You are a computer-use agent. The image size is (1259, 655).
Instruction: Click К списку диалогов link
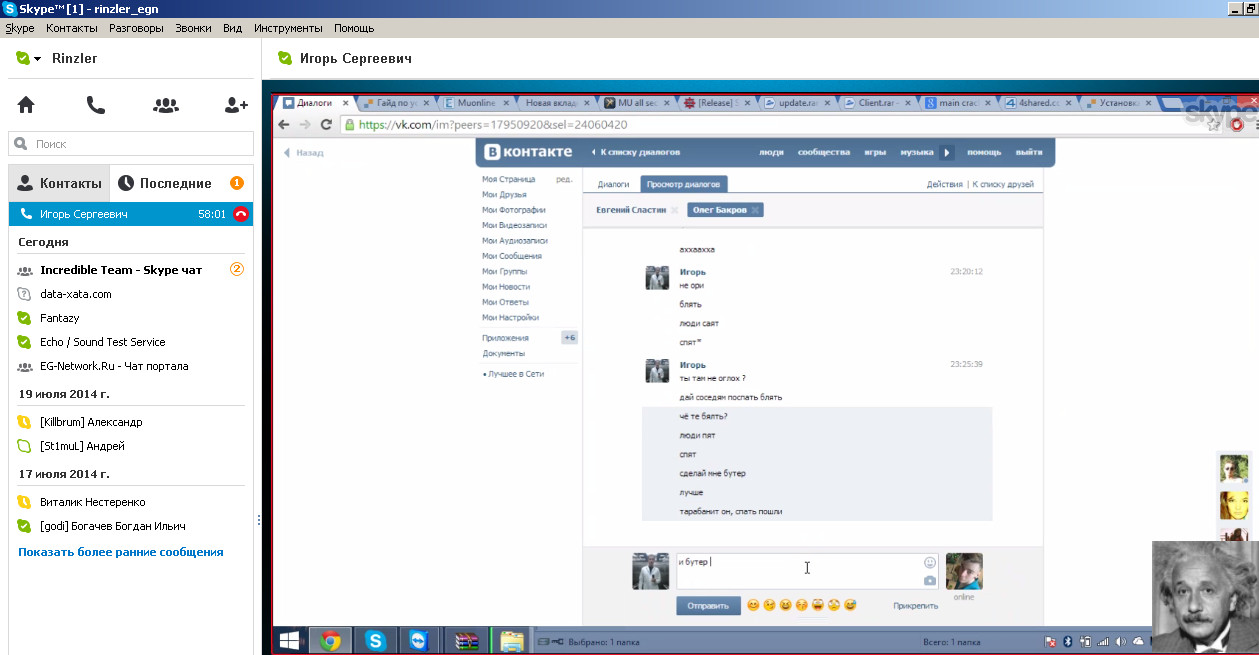click(x=635, y=152)
